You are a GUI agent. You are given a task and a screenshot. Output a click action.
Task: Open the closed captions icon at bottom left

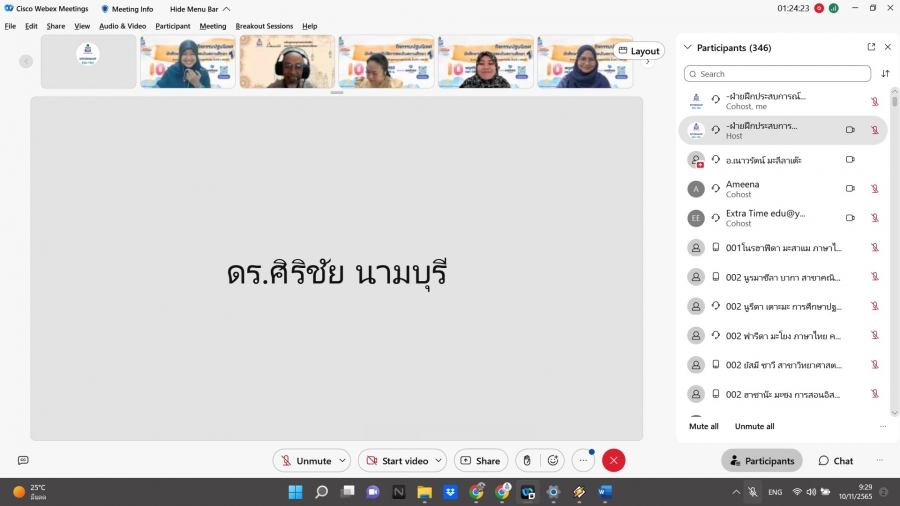[x=23, y=460]
